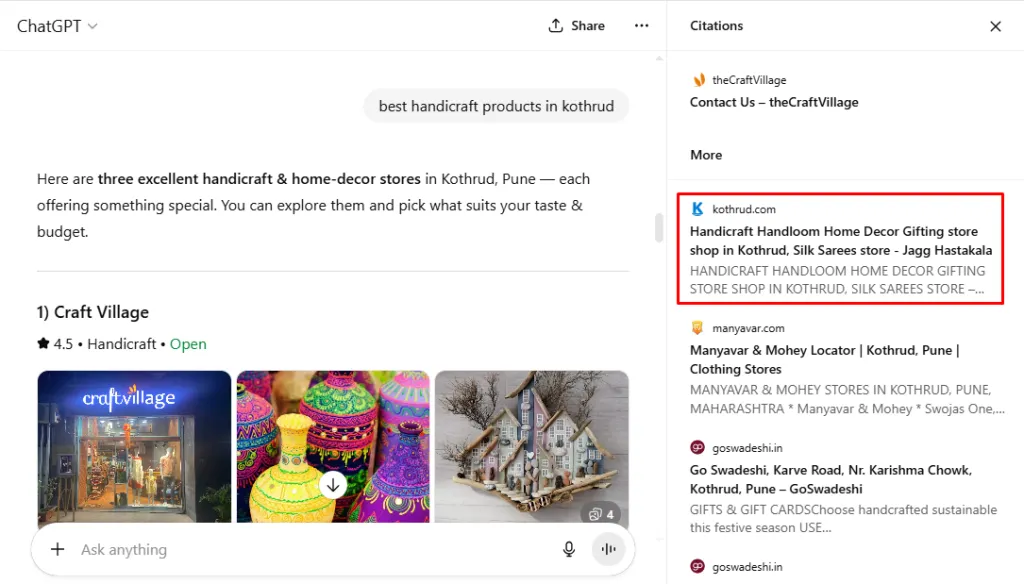Open the ChatGPT model dropdown

[x=57, y=26]
